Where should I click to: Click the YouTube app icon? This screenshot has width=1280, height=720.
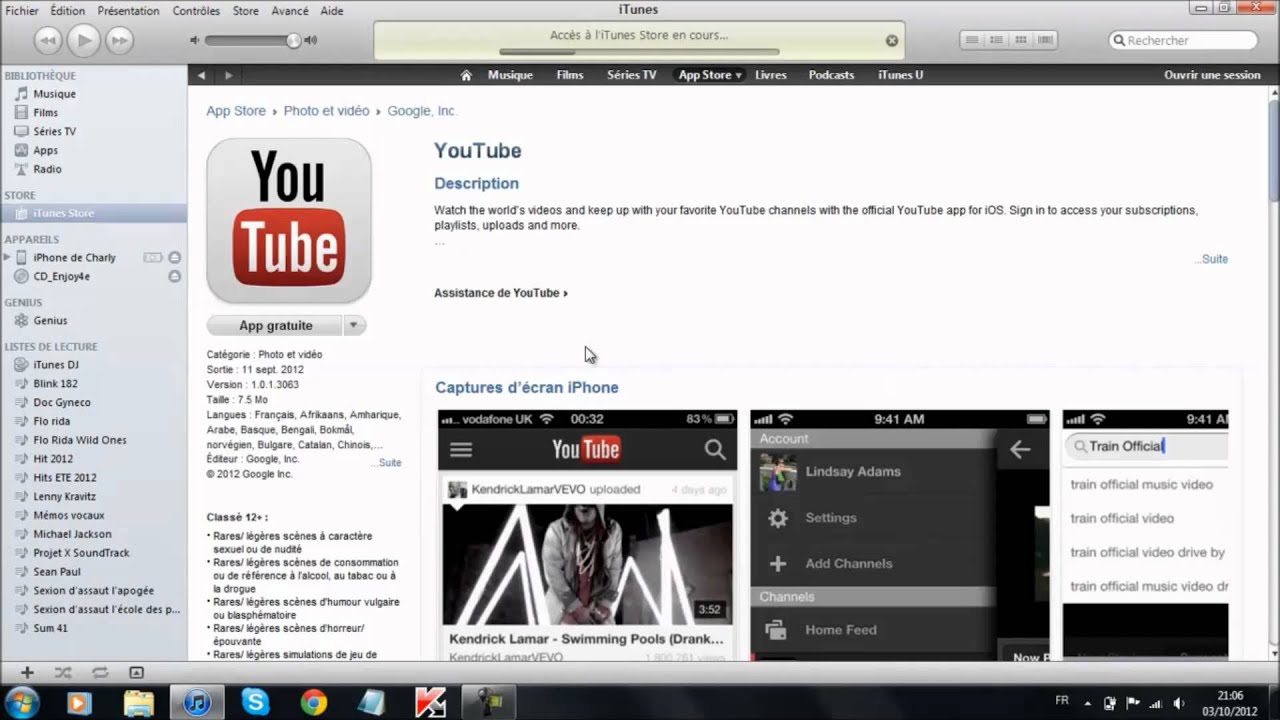pos(289,221)
